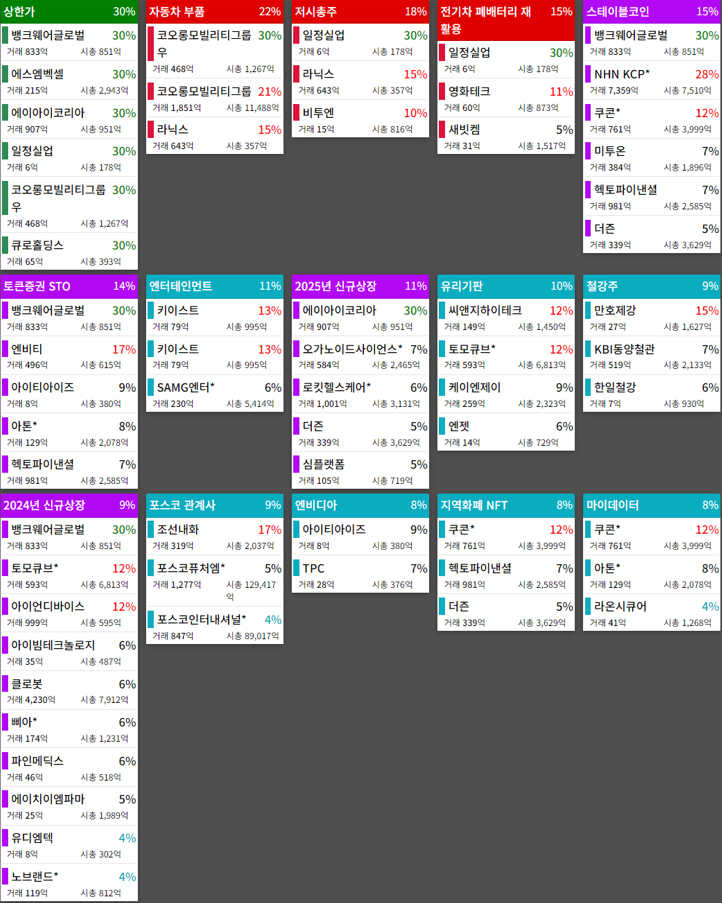Image resolution: width=722 pixels, height=903 pixels.
Task: Select 라닉스 in the 자동차 부품 card
Action: [215, 136]
